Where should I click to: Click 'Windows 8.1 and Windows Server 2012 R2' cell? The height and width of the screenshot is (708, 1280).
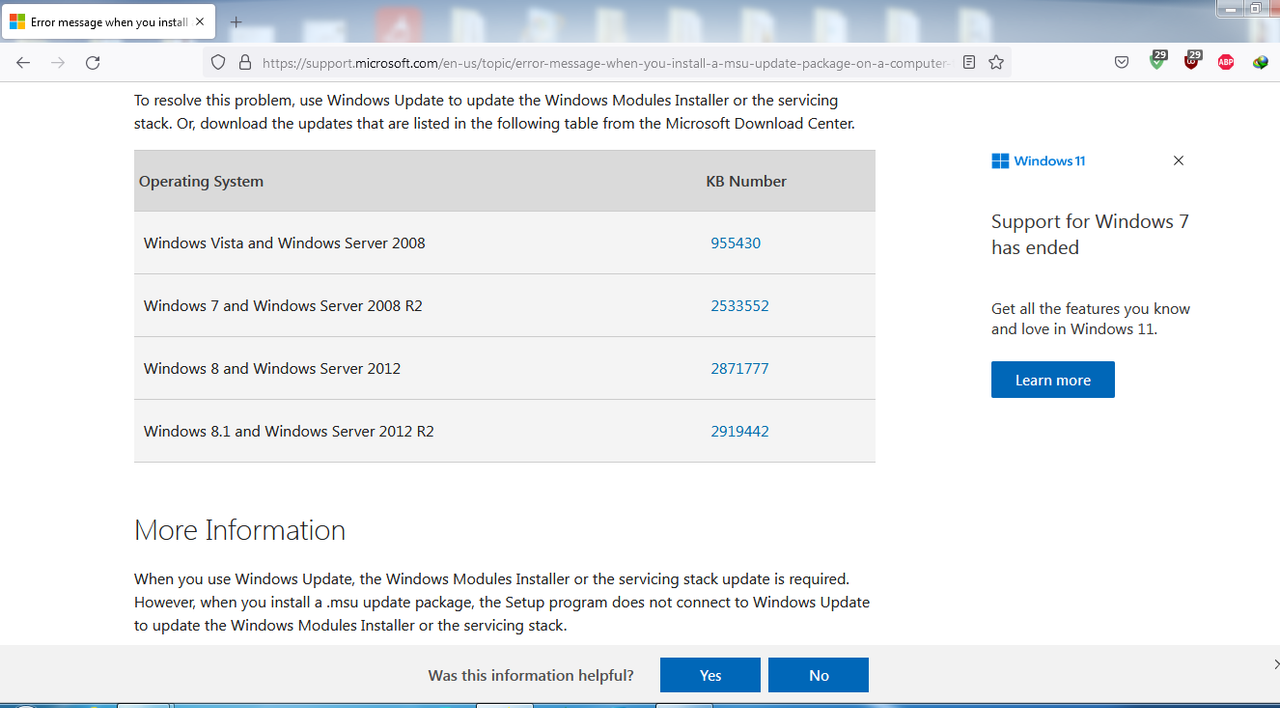click(289, 432)
